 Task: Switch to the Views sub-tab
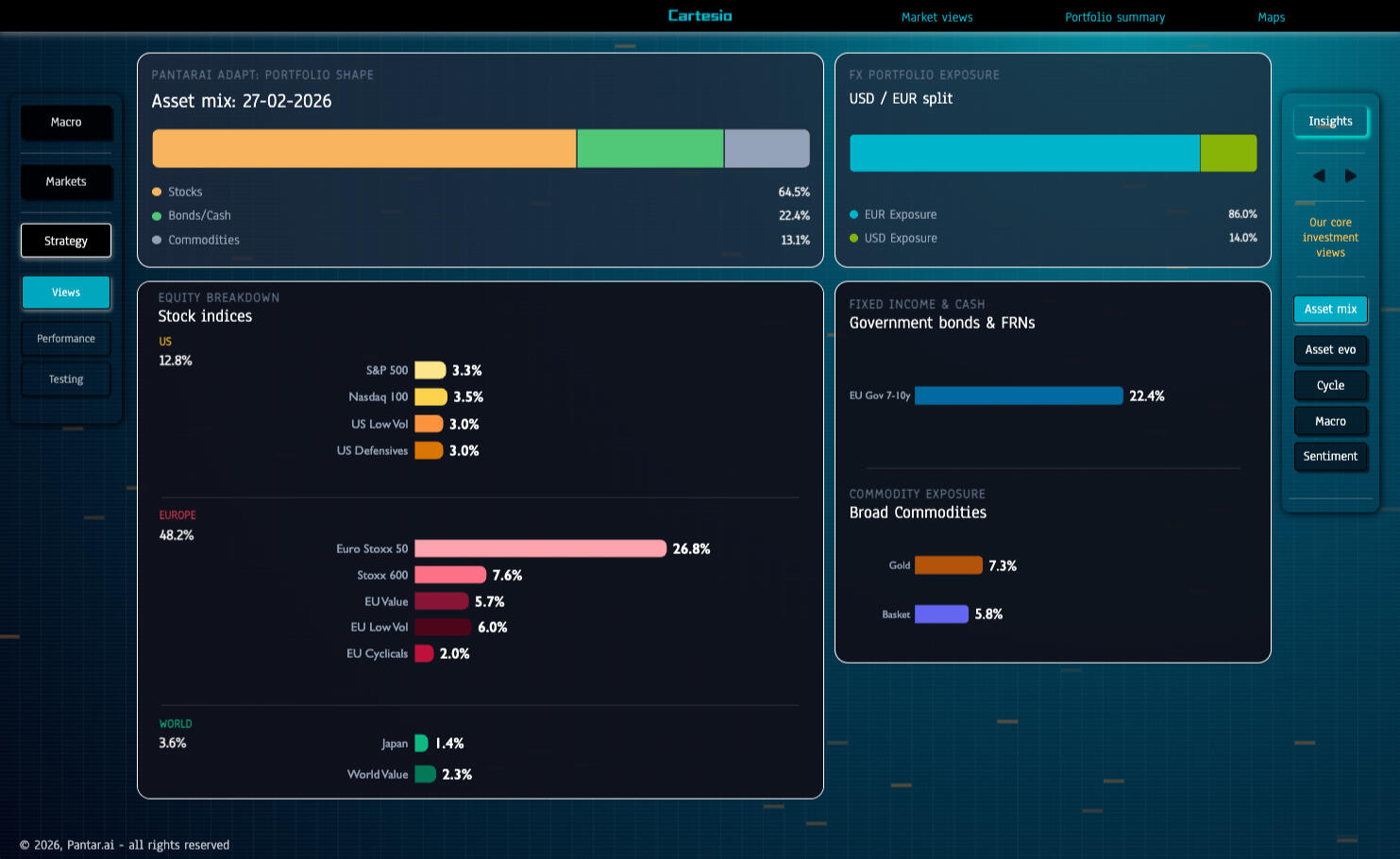click(66, 293)
